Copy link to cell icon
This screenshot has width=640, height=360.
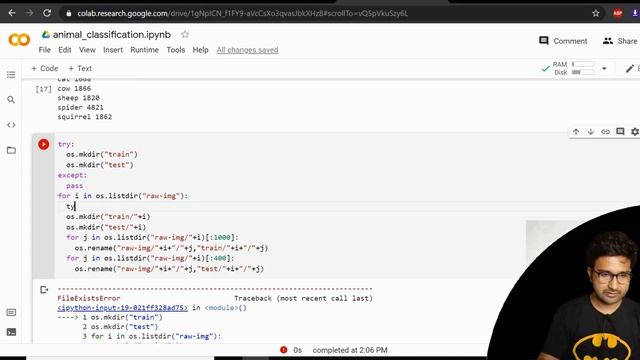click(605, 131)
